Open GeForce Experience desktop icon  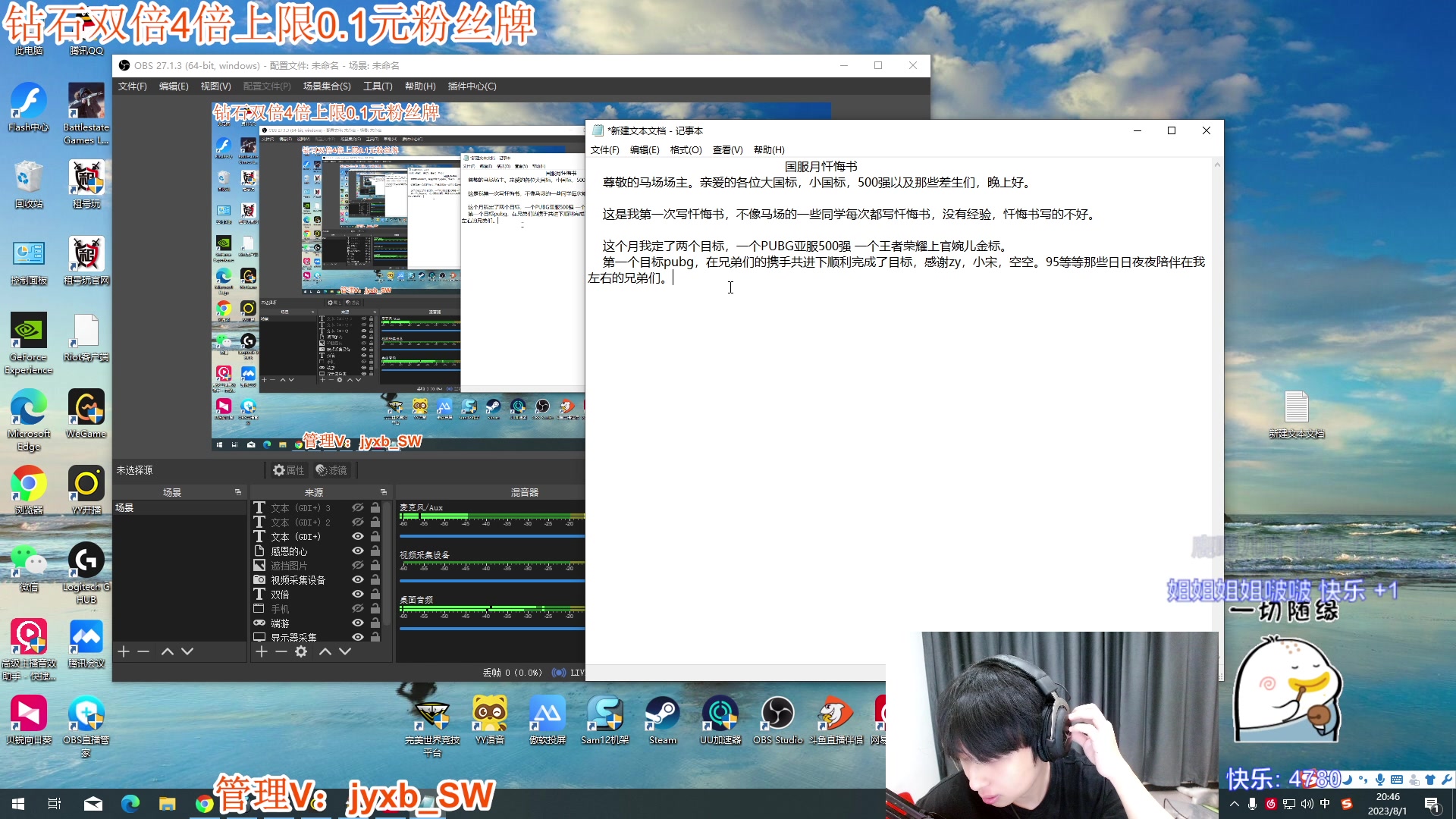click(29, 344)
